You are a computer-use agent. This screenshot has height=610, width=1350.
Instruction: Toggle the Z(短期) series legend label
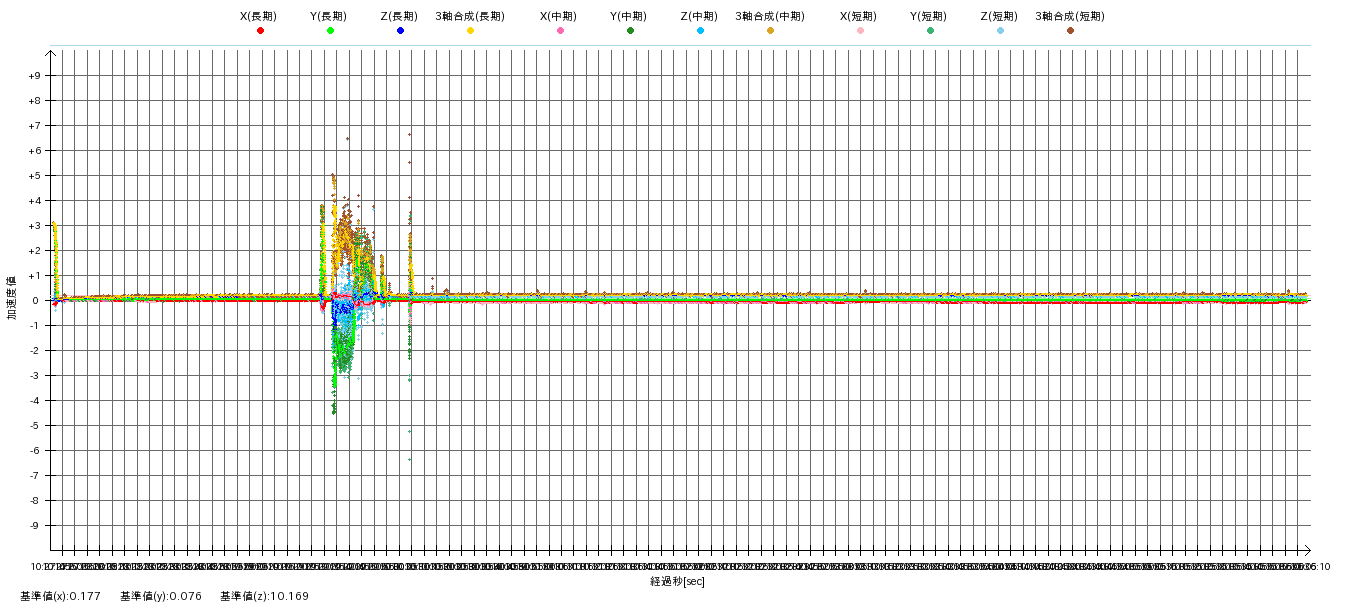pos(998,16)
